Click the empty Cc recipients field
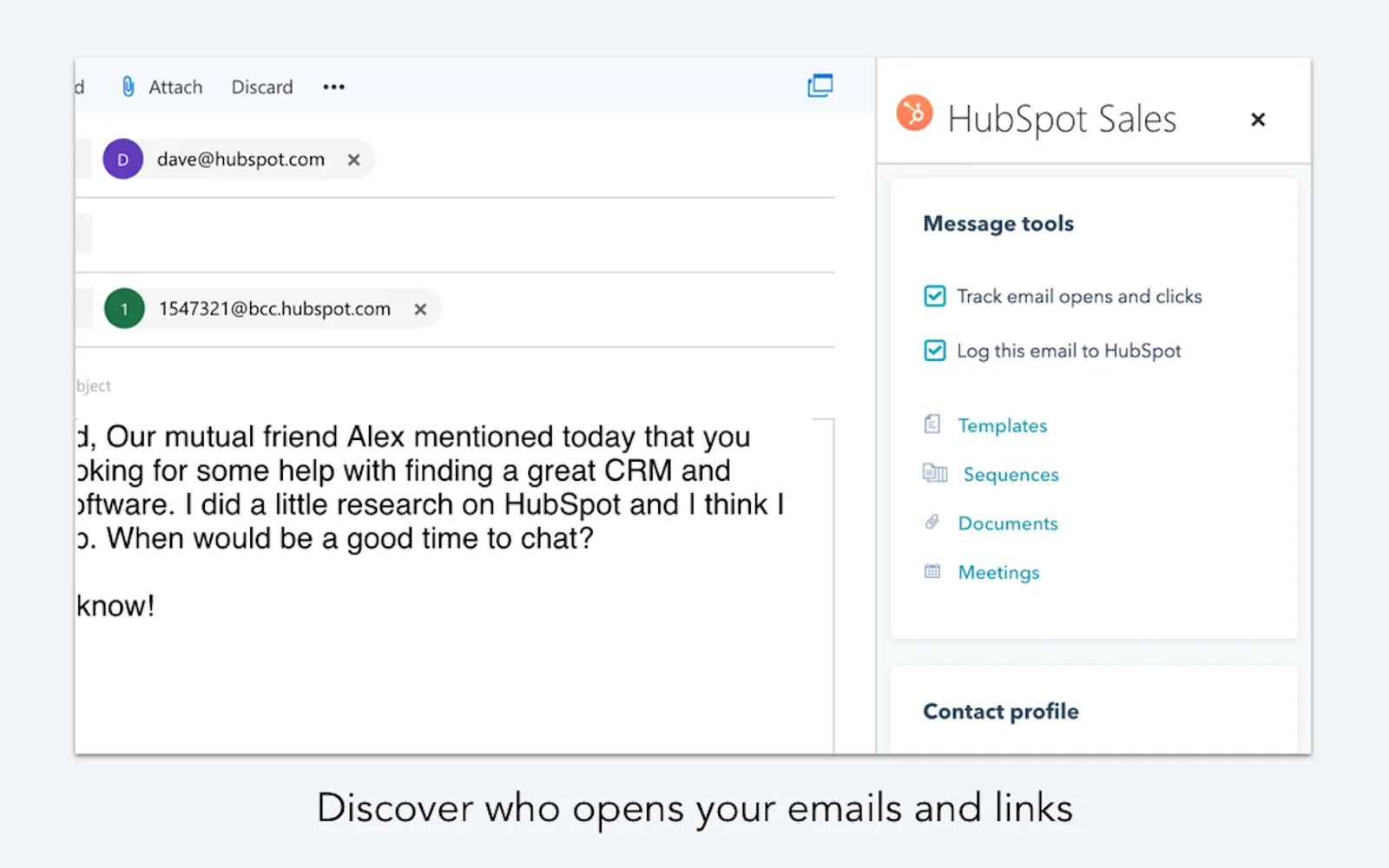 point(464,234)
